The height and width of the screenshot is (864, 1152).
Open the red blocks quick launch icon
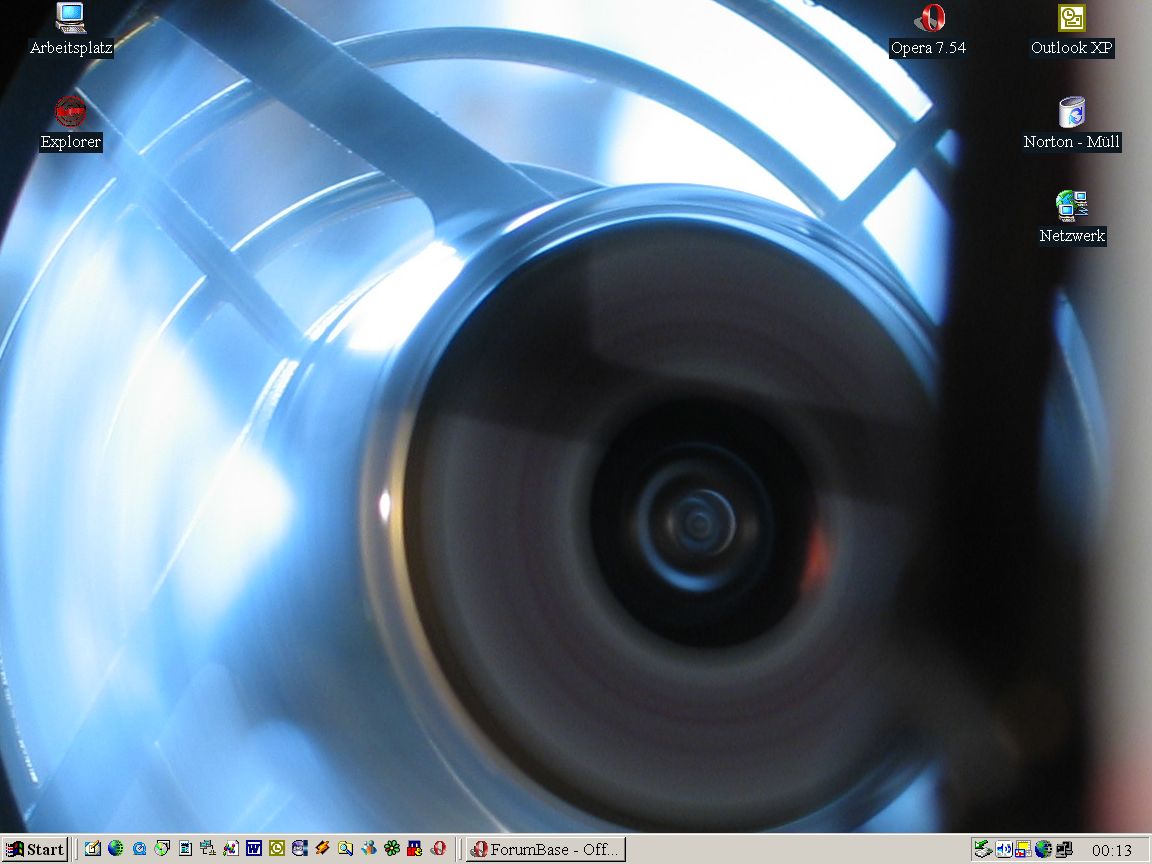(x=414, y=849)
